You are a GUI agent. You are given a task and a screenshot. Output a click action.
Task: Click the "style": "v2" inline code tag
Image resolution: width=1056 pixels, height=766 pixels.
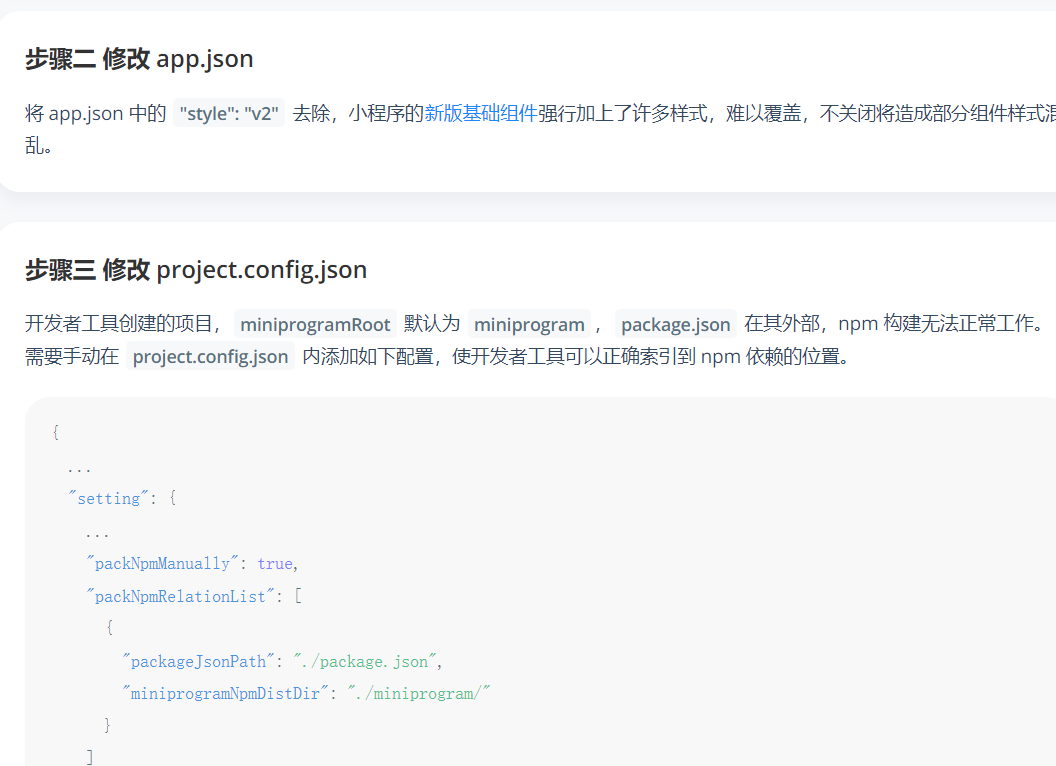229,113
